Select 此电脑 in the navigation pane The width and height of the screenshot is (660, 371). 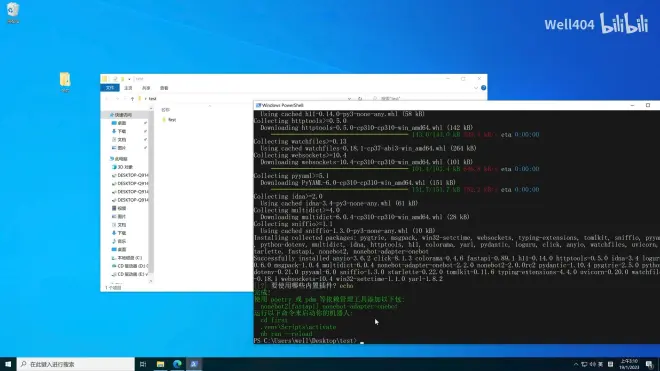click(119, 159)
